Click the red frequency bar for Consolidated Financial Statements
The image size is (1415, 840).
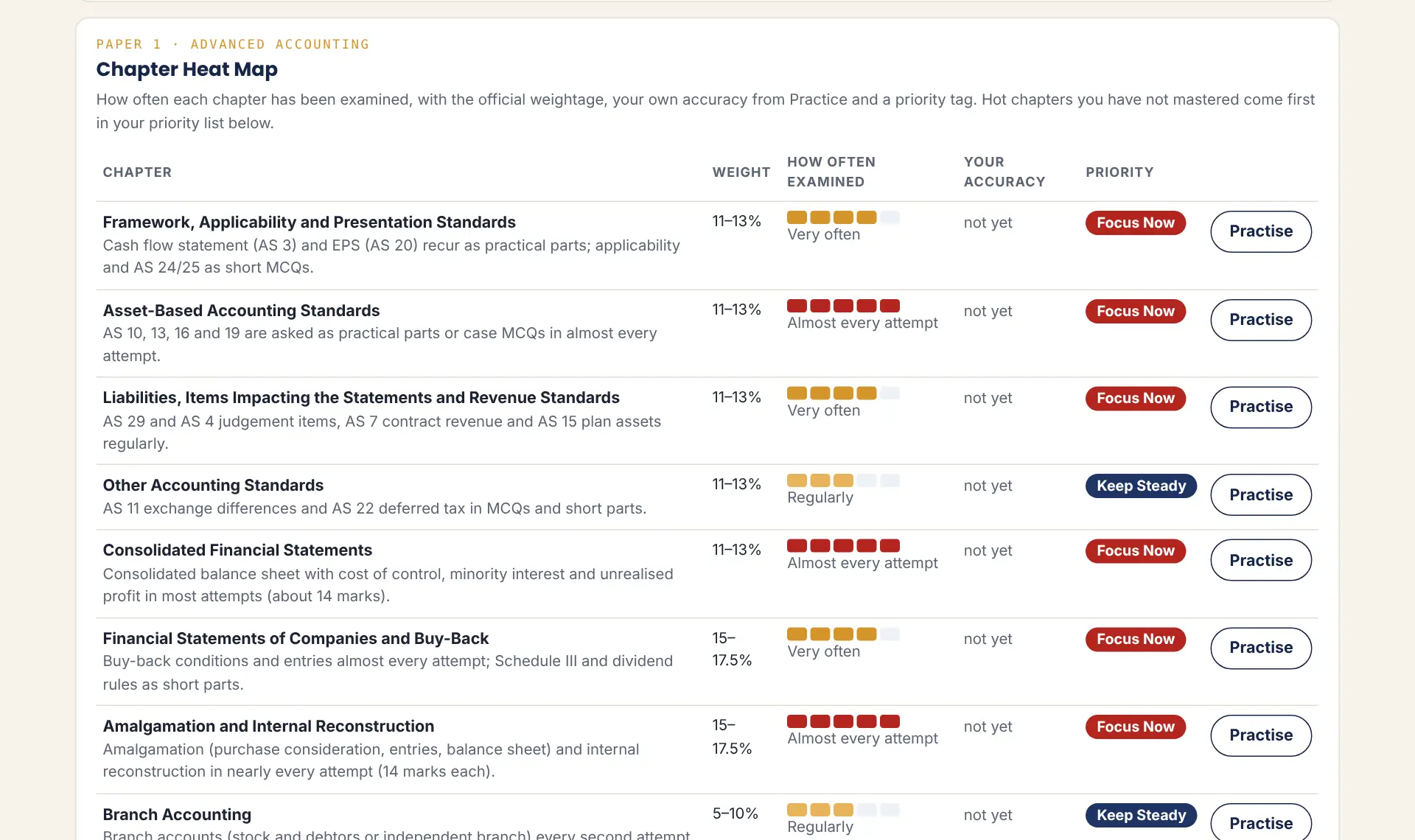click(843, 545)
